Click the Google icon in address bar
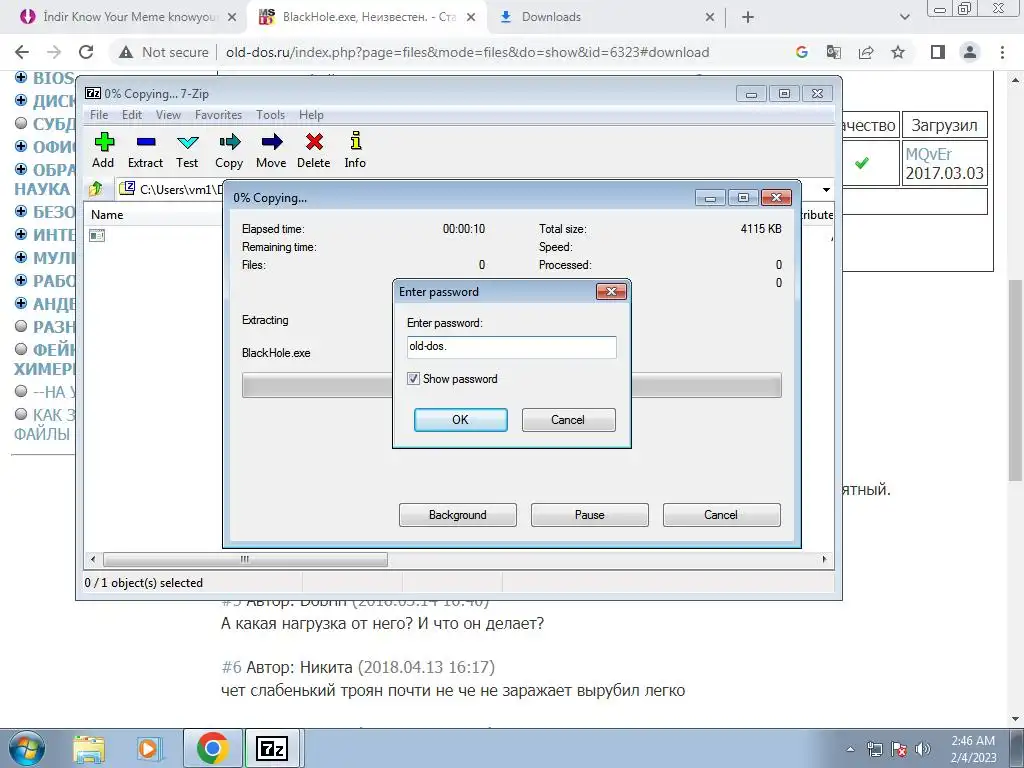Screen dimensions: 1024x768 802,52
